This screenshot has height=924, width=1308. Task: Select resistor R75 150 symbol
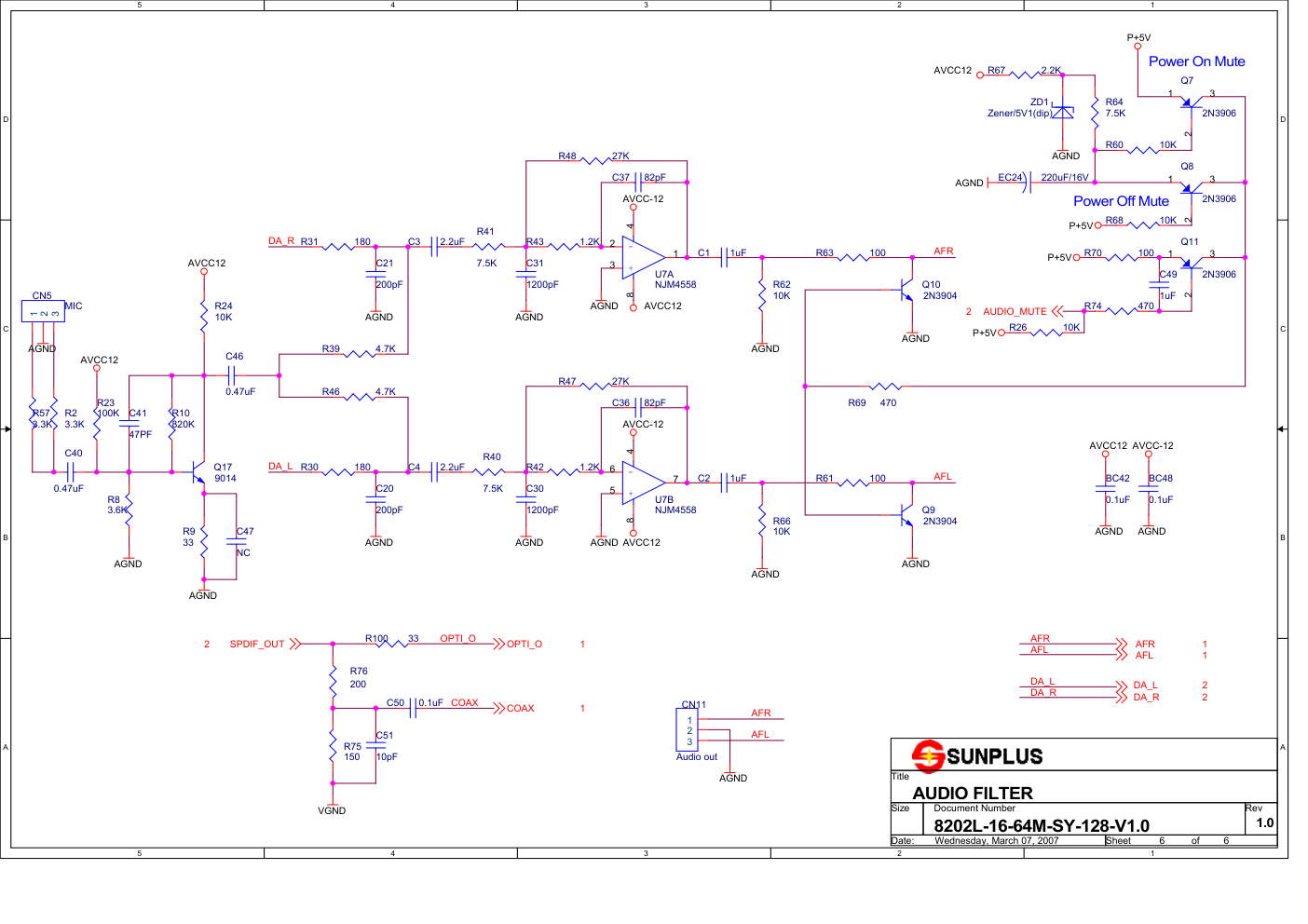point(333,746)
